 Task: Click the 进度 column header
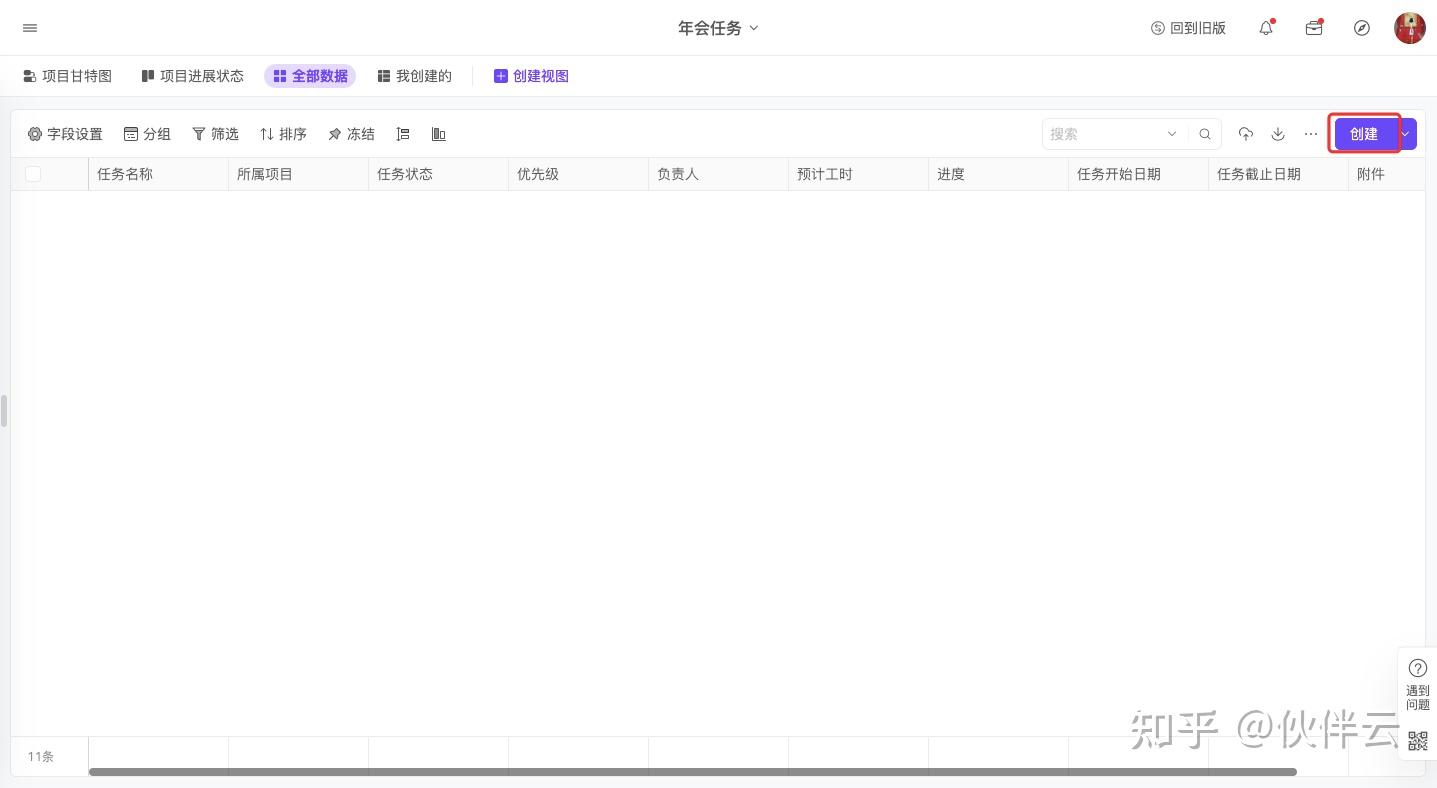[998, 174]
